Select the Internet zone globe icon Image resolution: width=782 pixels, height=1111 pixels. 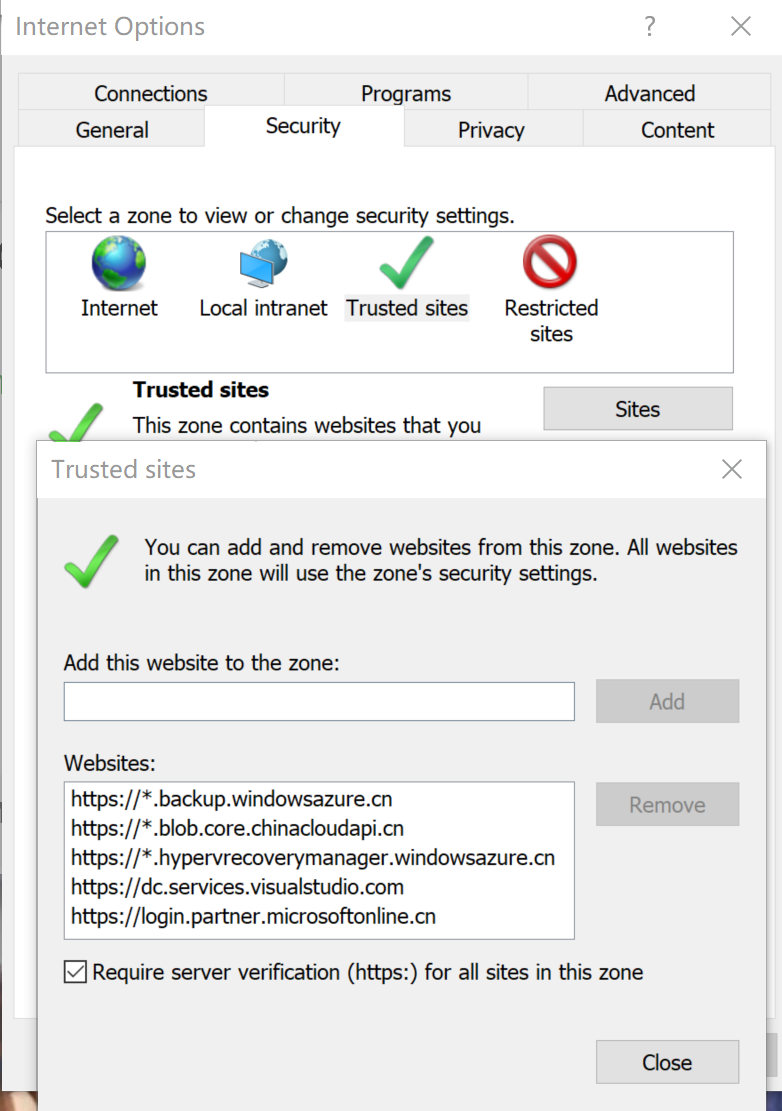(x=118, y=263)
